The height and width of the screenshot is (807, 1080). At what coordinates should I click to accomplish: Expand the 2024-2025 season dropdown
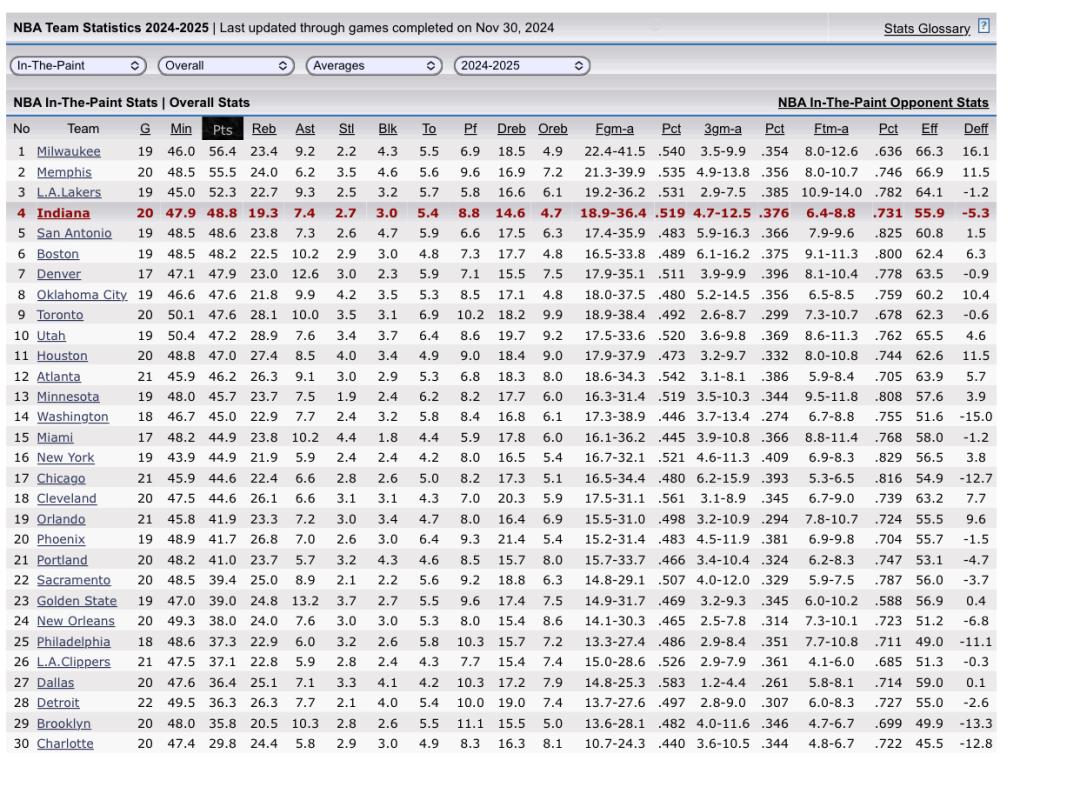521,66
